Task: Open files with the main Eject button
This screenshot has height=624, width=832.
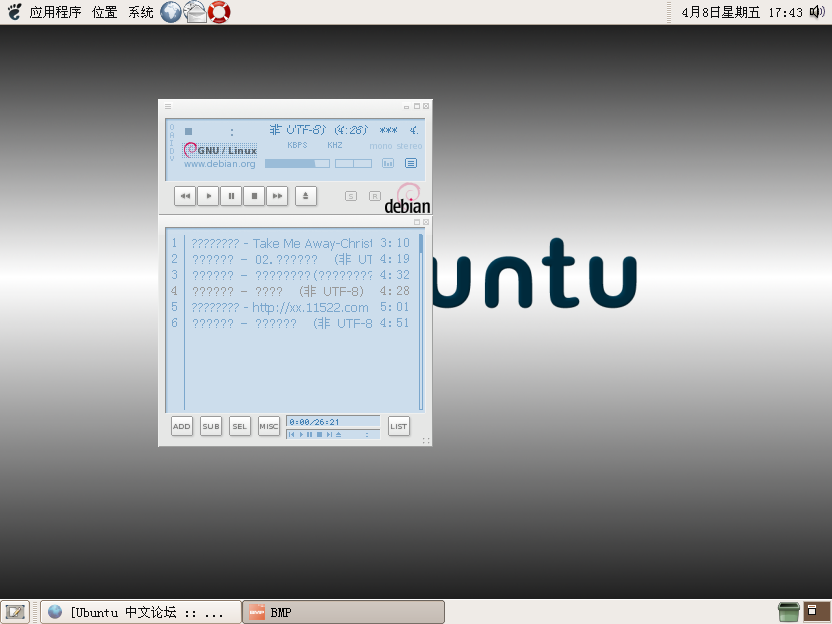Action: click(306, 196)
